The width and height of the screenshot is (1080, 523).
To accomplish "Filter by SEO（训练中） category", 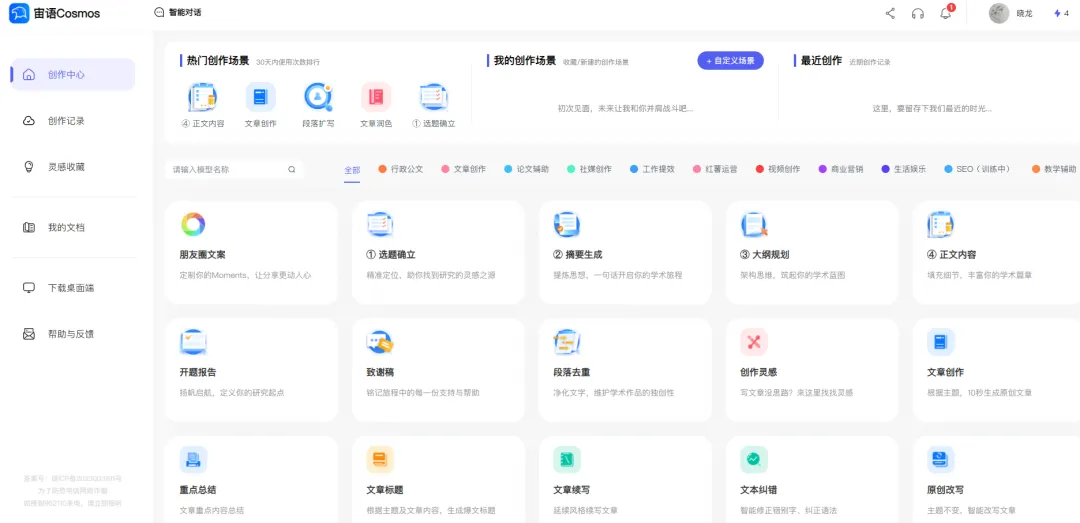I will pos(977,169).
